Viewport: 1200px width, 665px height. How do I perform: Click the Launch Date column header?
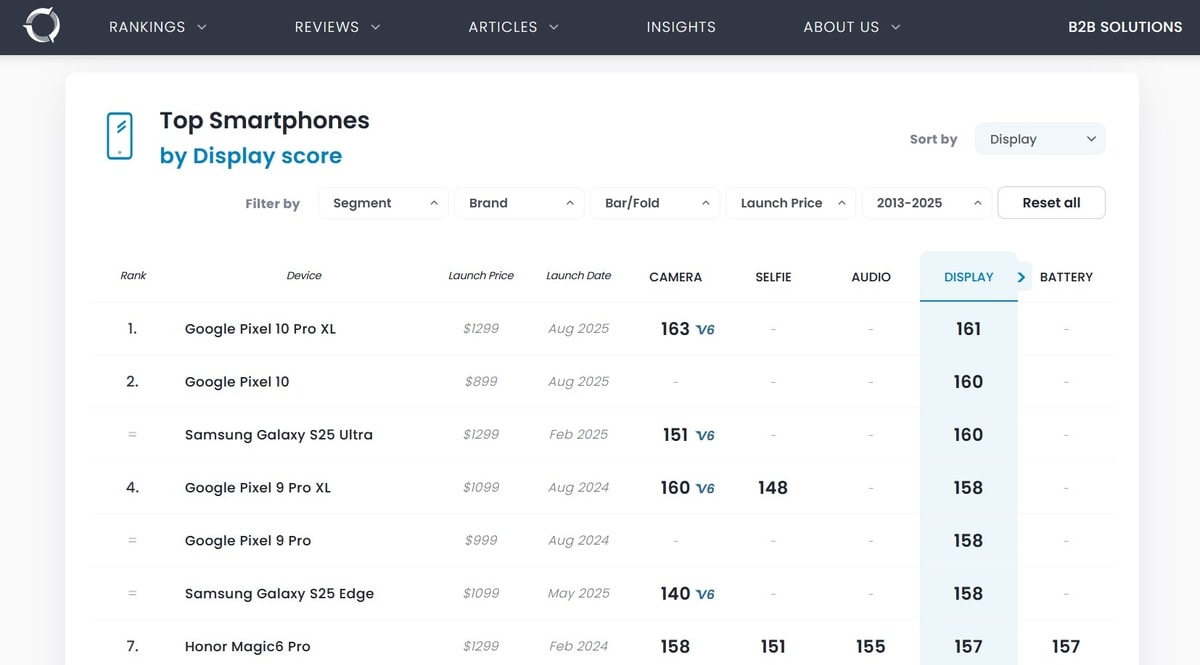[579, 276]
